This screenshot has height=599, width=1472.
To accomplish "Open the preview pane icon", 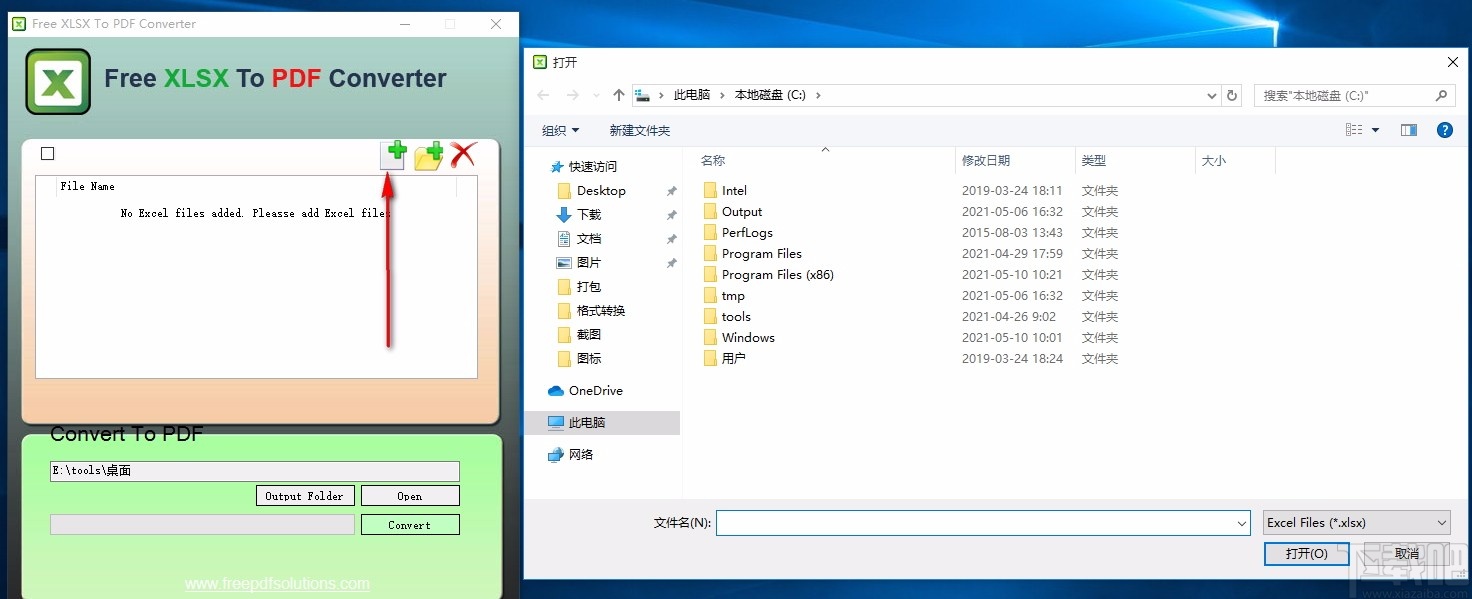I will coord(1410,129).
